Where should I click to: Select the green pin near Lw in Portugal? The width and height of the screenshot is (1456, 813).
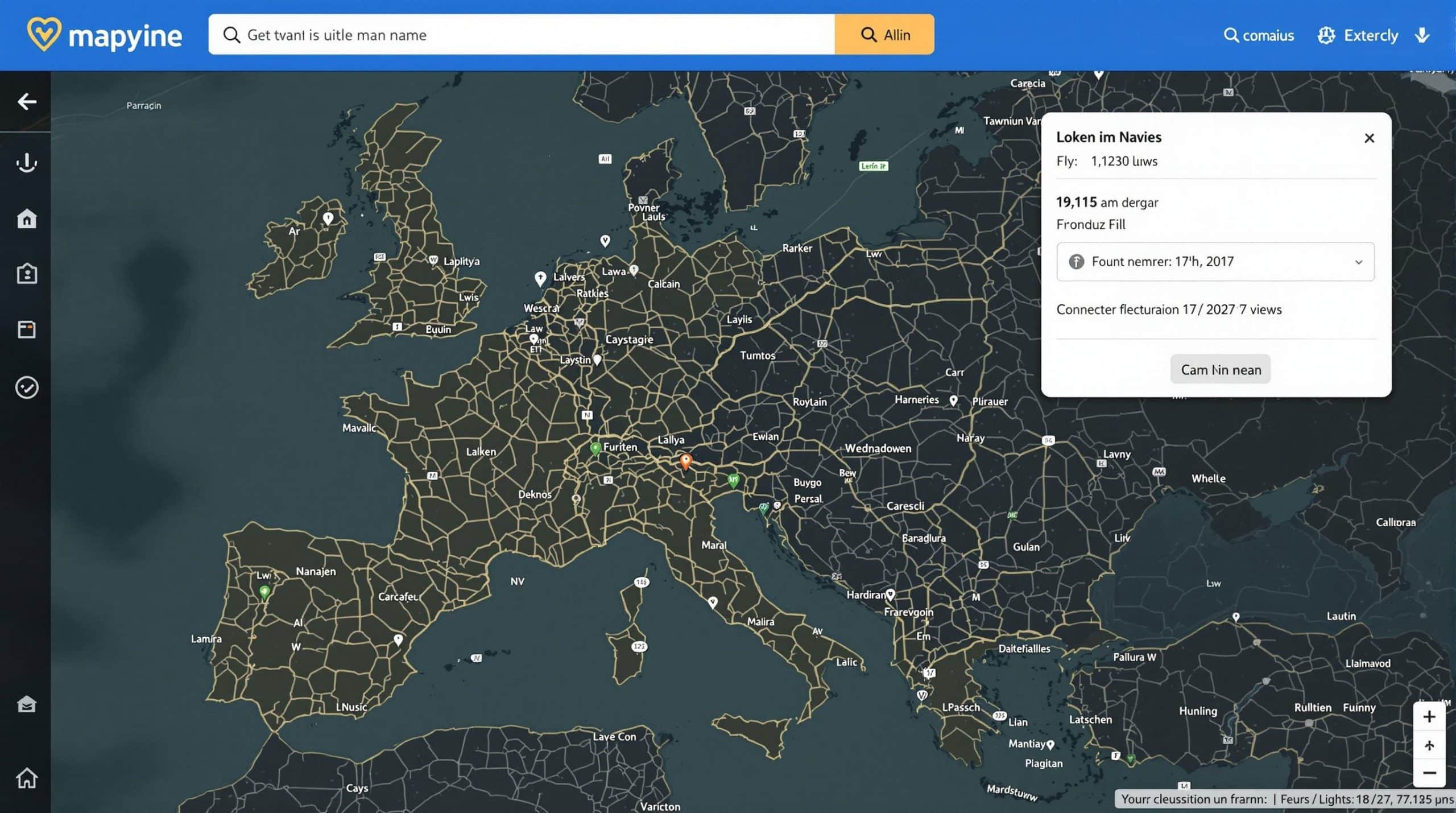coord(264,593)
